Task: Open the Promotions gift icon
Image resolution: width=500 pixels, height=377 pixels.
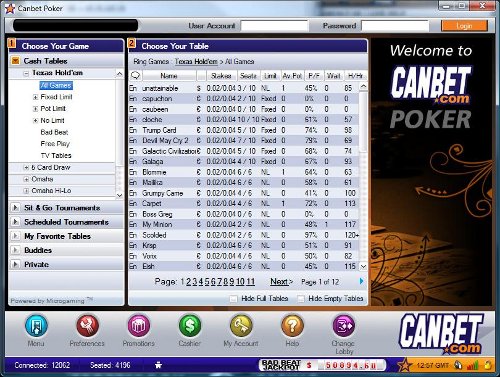Action: pyautogui.click(x=139, y=326)
